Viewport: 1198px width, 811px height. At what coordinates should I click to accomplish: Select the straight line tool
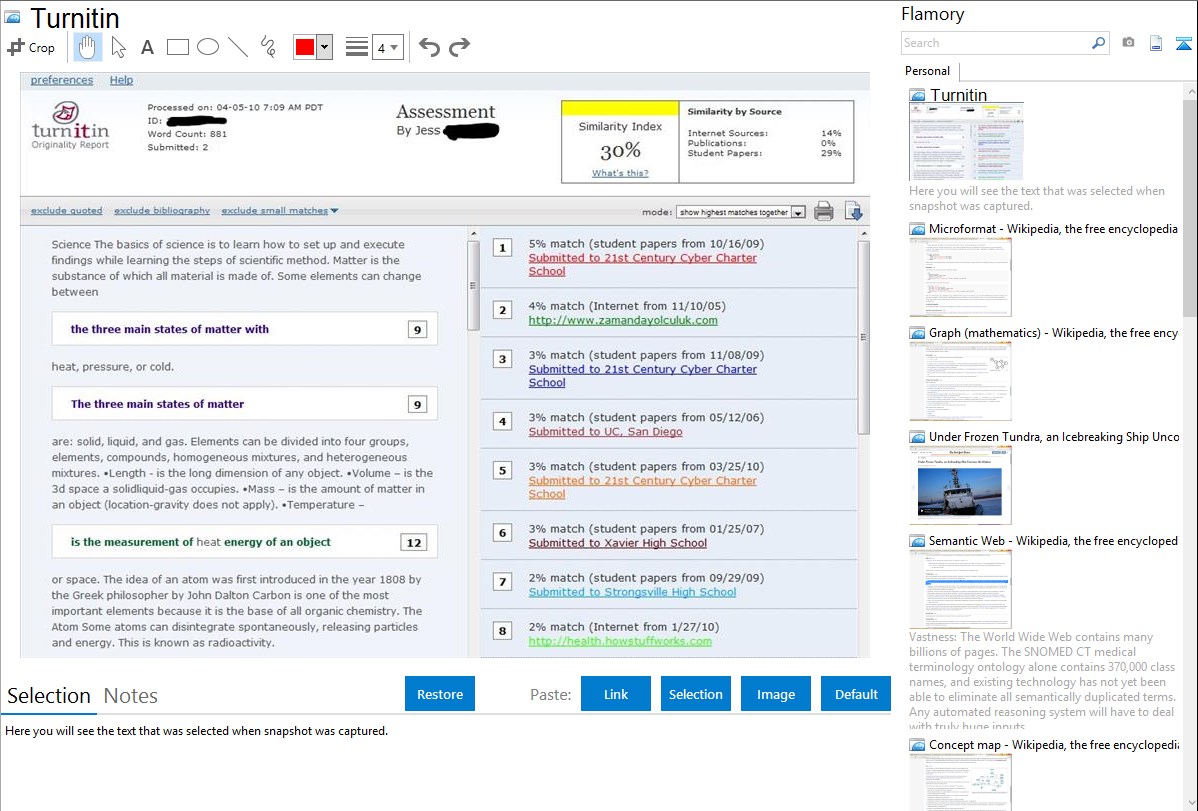(x=238, y=47)
